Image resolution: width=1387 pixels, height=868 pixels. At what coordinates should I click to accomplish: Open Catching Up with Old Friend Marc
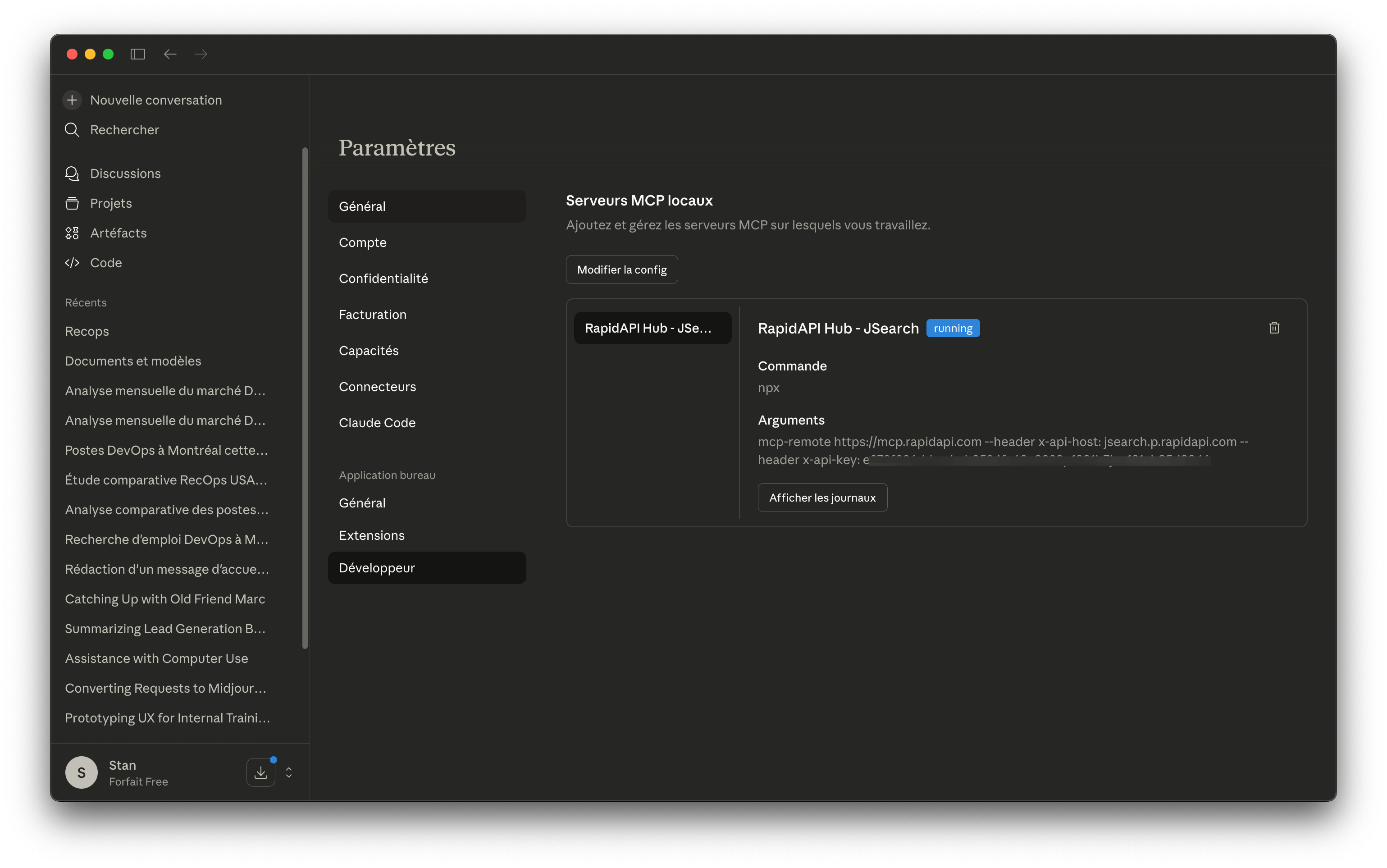[164, 599]
